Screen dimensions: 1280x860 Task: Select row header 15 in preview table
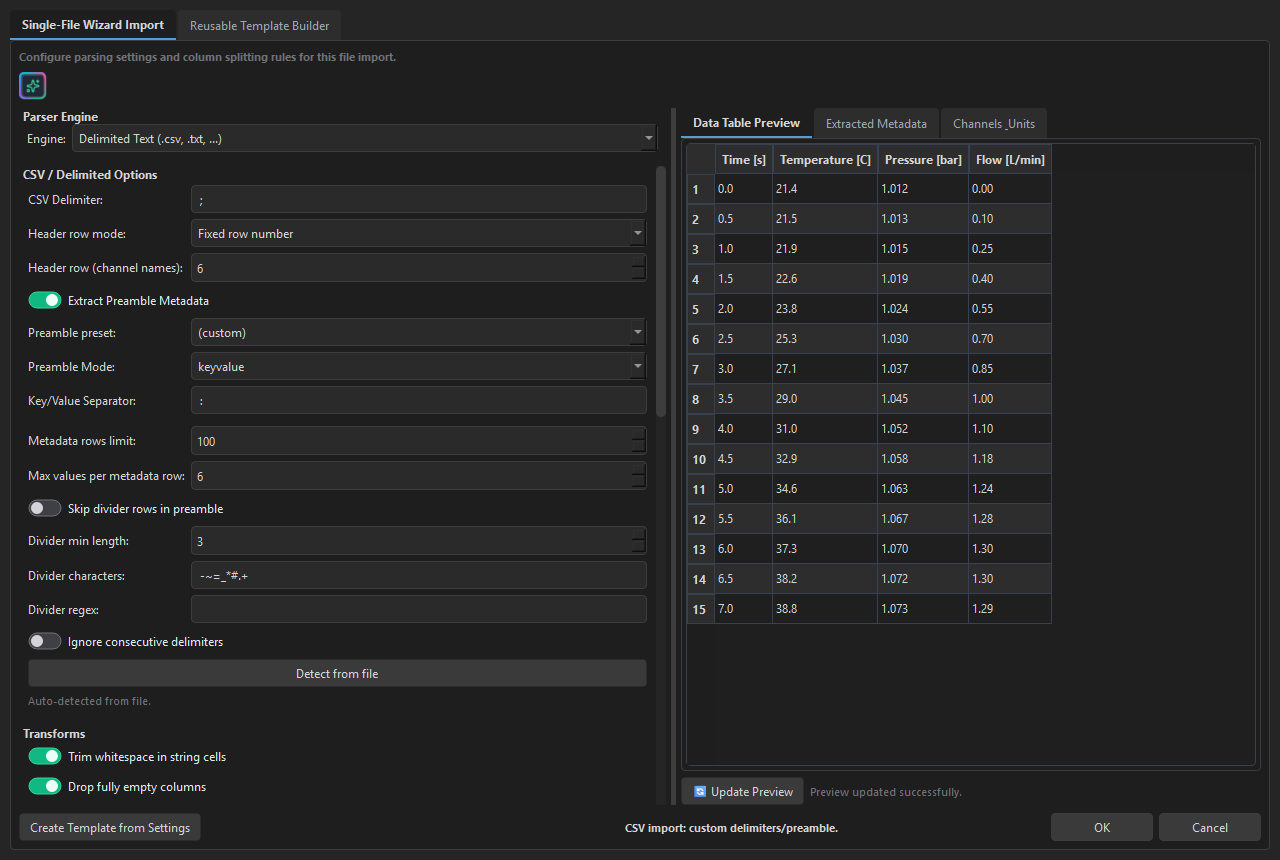pos(701,609)
